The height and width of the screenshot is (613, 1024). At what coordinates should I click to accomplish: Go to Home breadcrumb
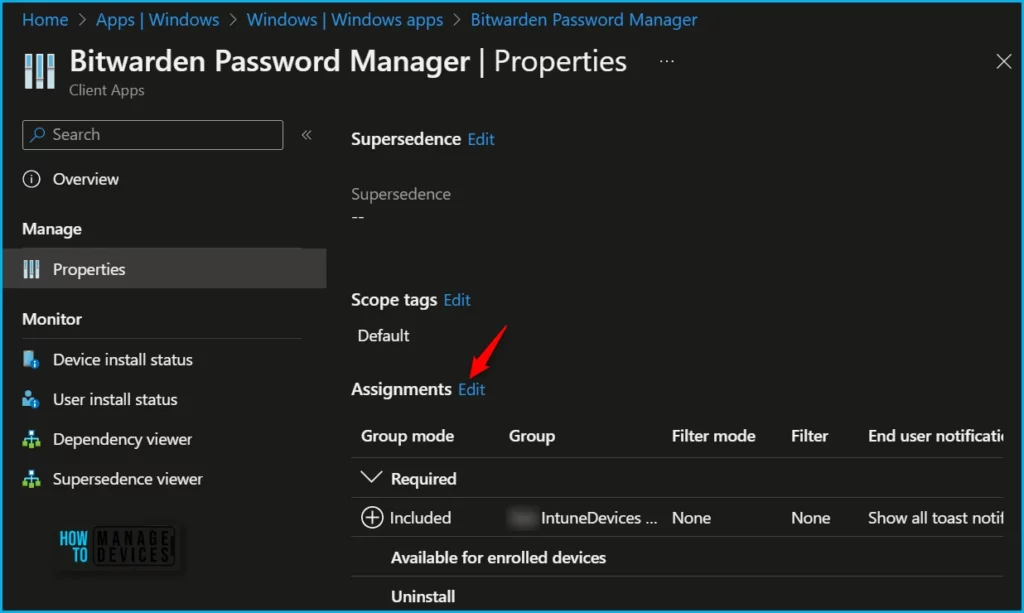point(45,20)
